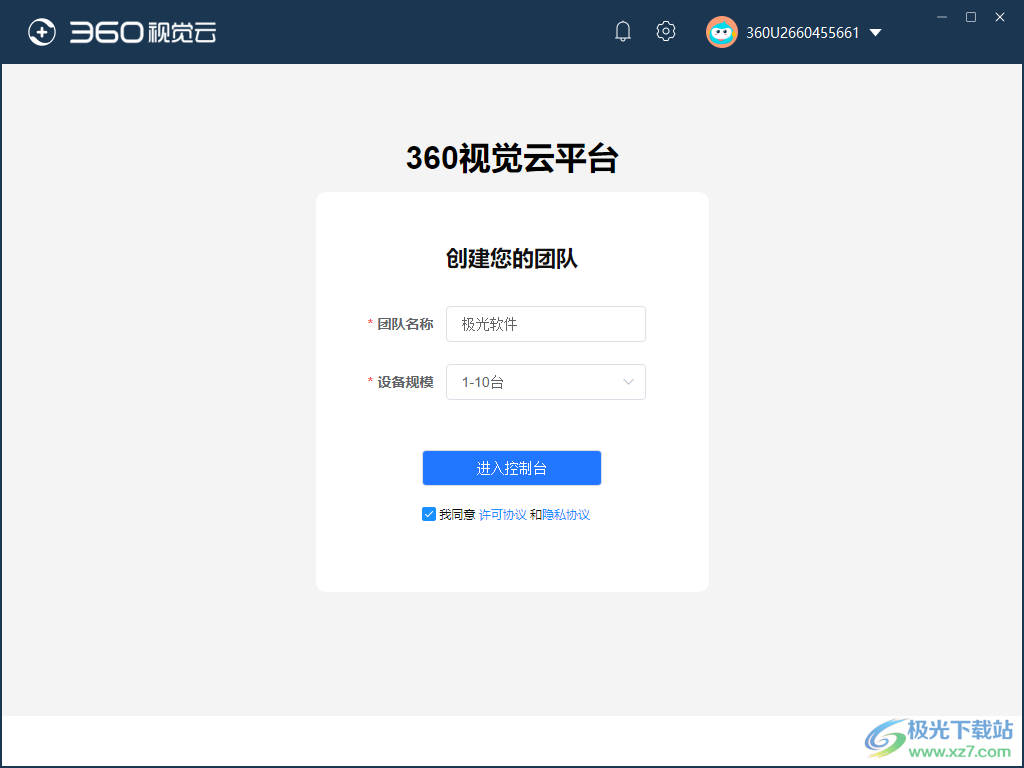Open the 许可协议 link

[x=502, y=515]
